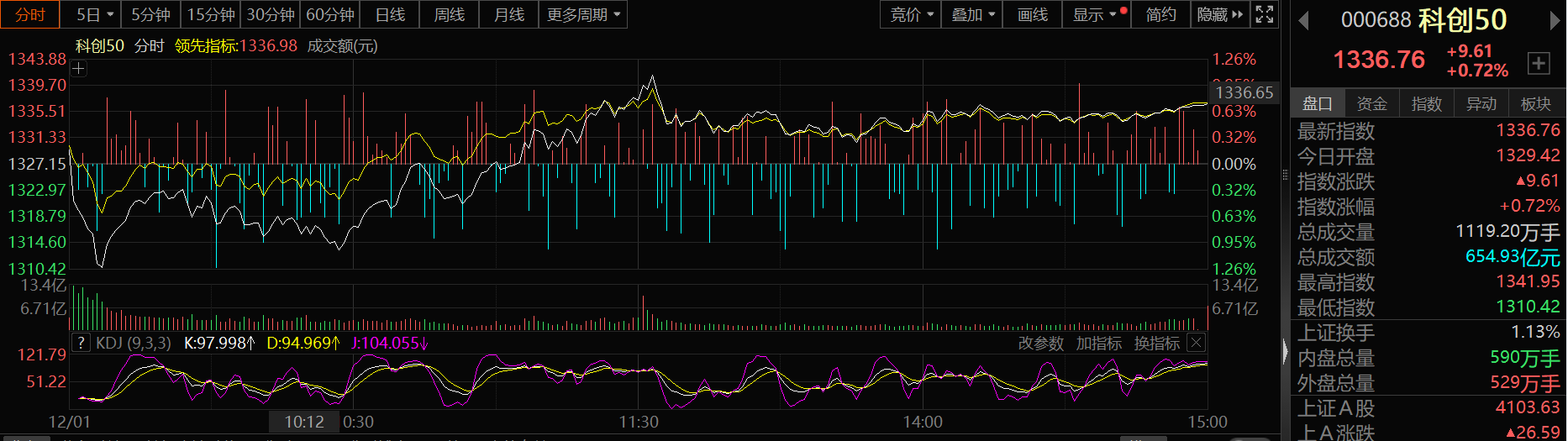
Task: Click the fullscreen expand icon
Action: pos(1264,14)
